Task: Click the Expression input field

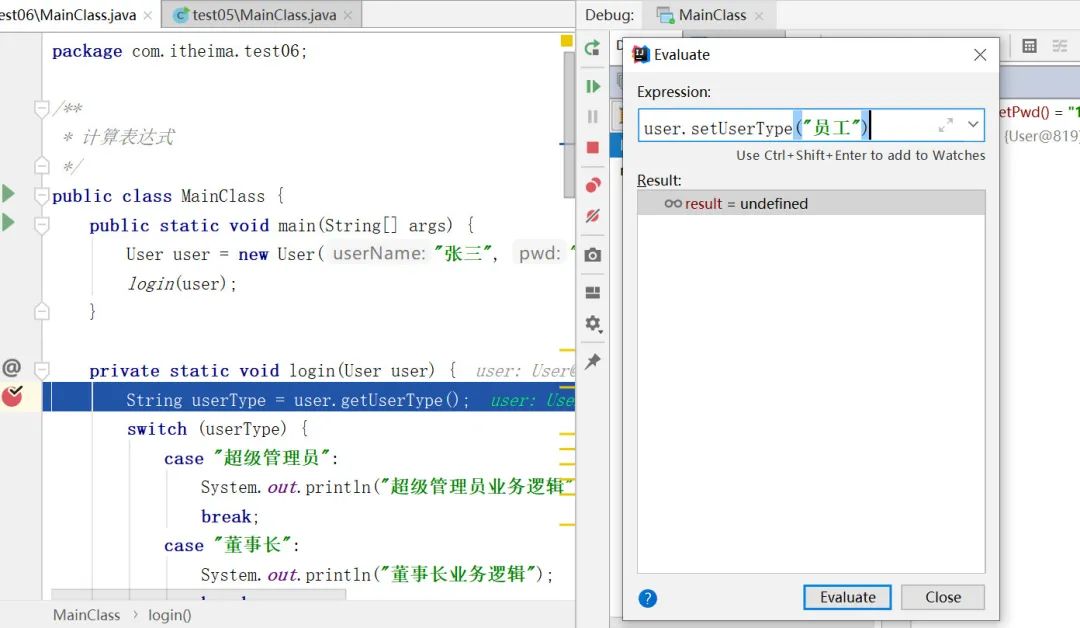Action: pyautogui.click(x=811, y=125)
